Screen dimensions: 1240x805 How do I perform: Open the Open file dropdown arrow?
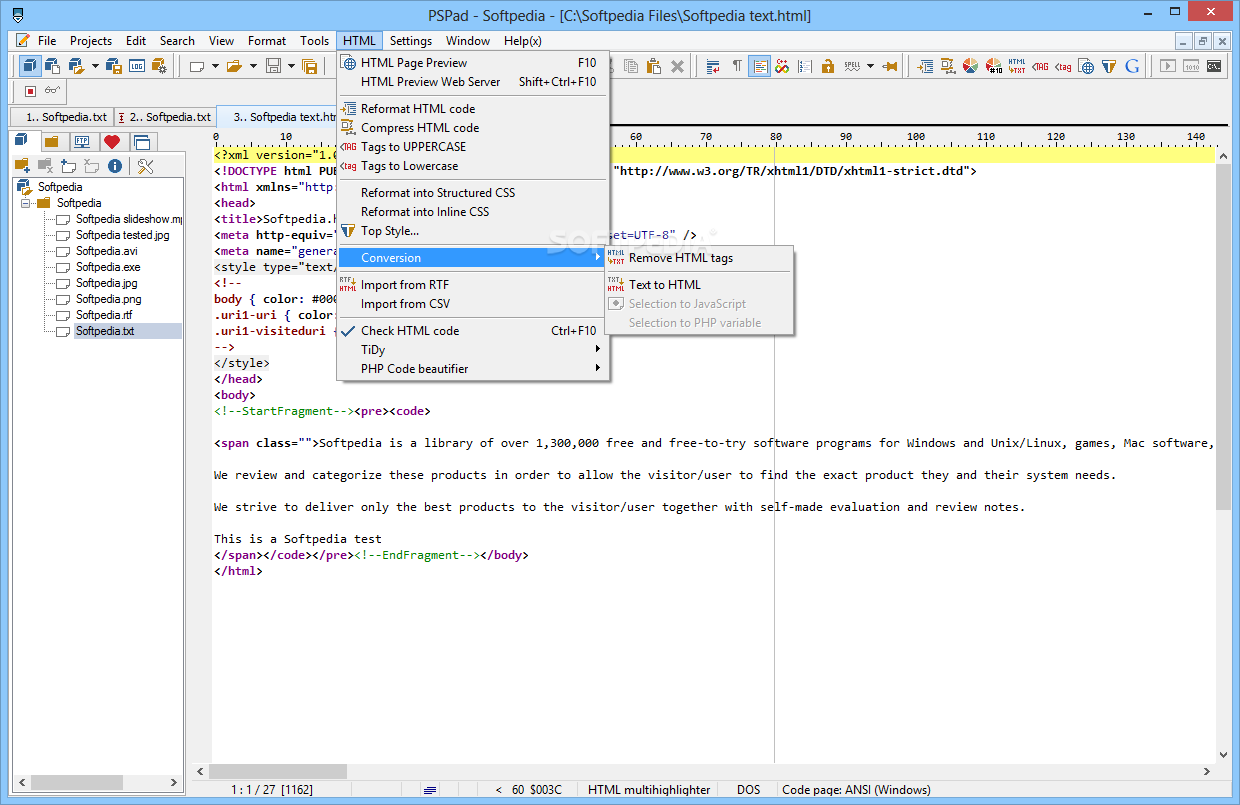[x=253, y=66]
